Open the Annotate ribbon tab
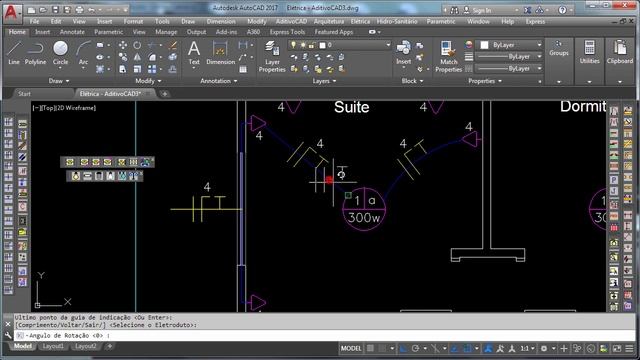The width and height of the screenshot is (640, 360). (x=72, y=32)
